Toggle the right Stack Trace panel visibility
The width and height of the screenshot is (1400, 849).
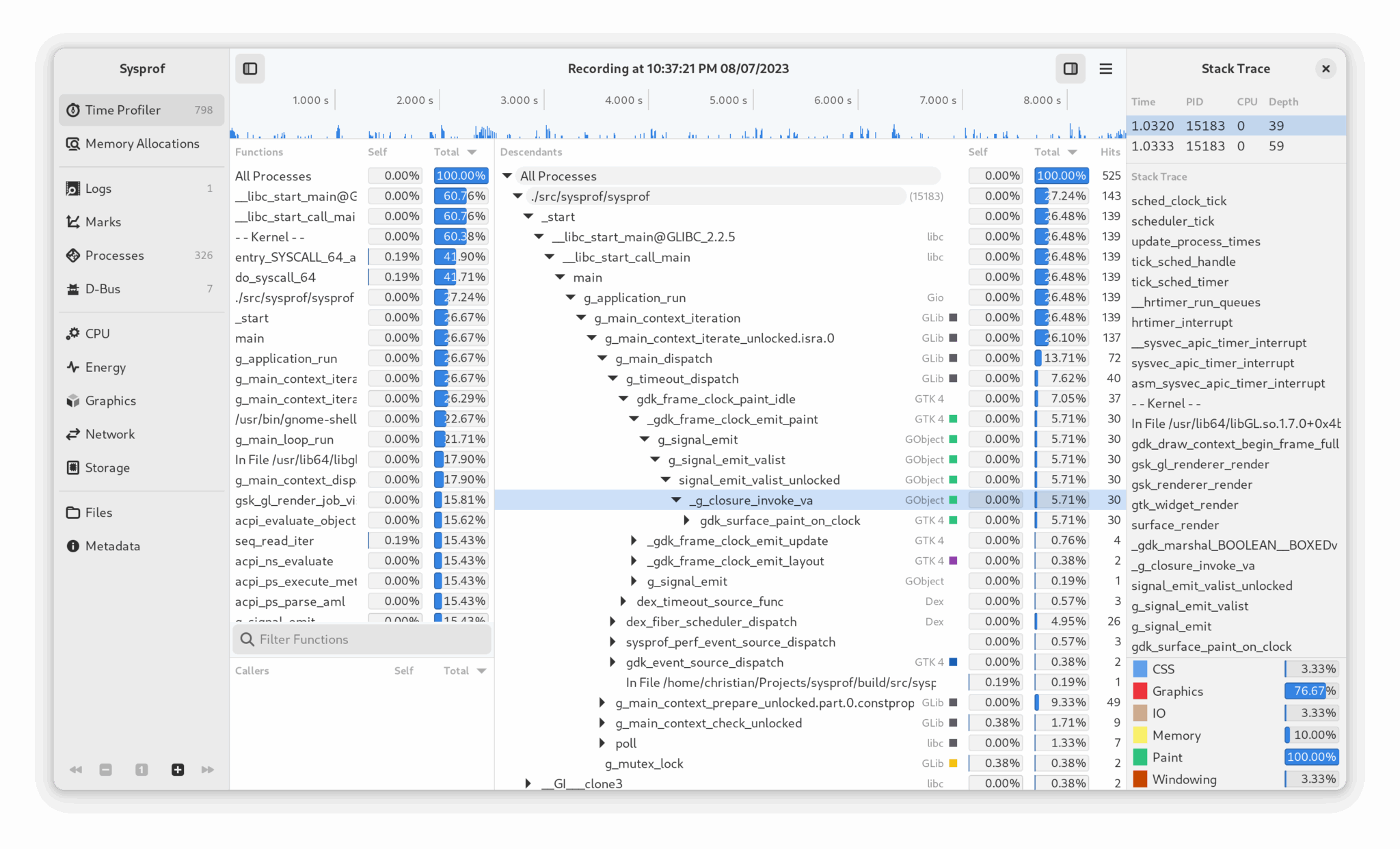coord(1071,68)
